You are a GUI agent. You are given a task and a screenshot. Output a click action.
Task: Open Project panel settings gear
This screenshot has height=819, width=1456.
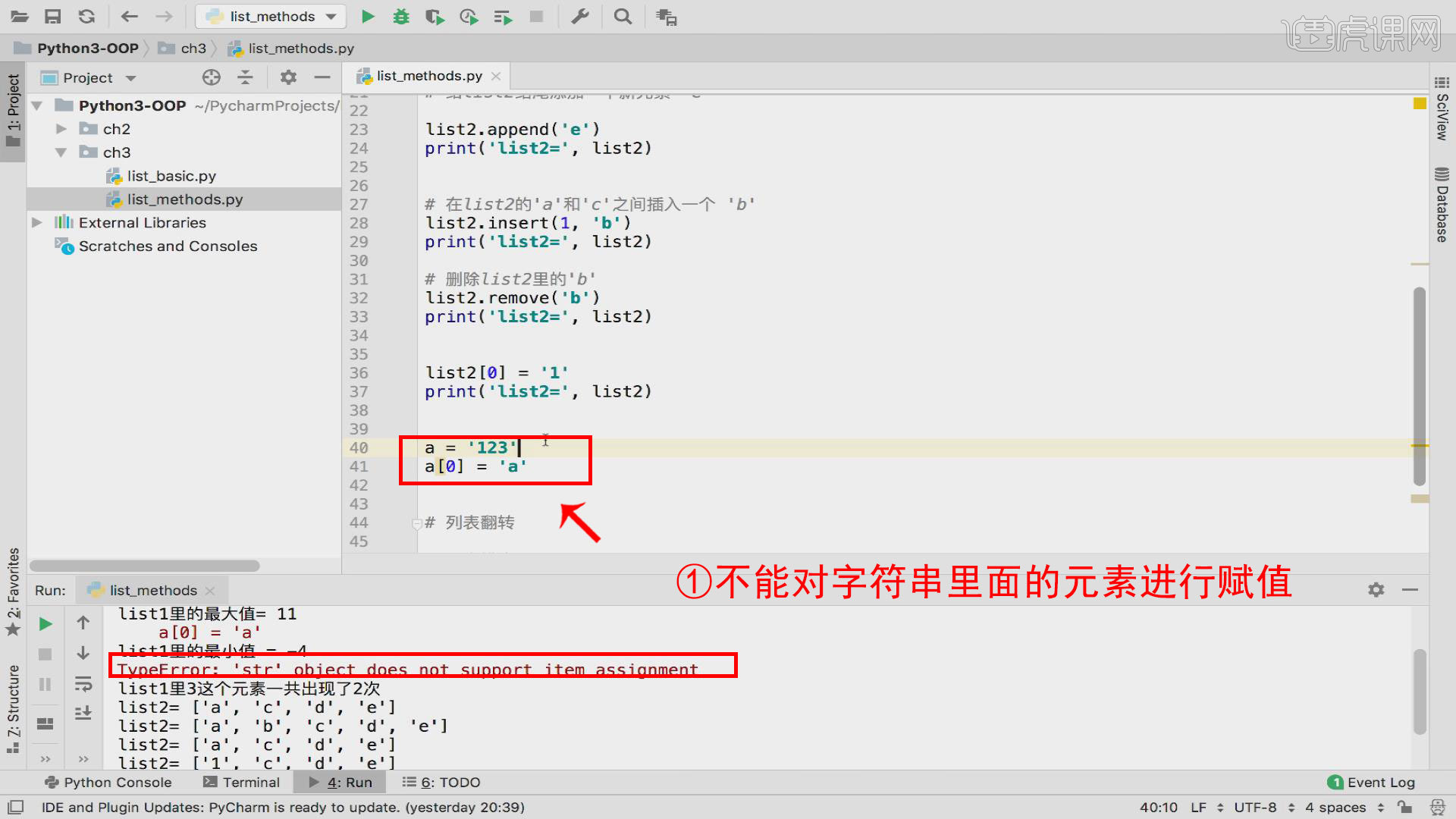point(288,77)
